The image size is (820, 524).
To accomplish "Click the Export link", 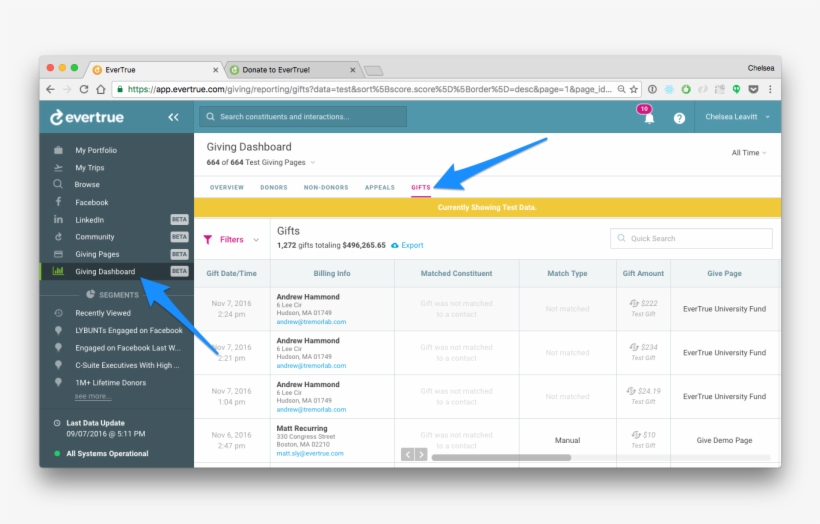I will click(412, 245).
